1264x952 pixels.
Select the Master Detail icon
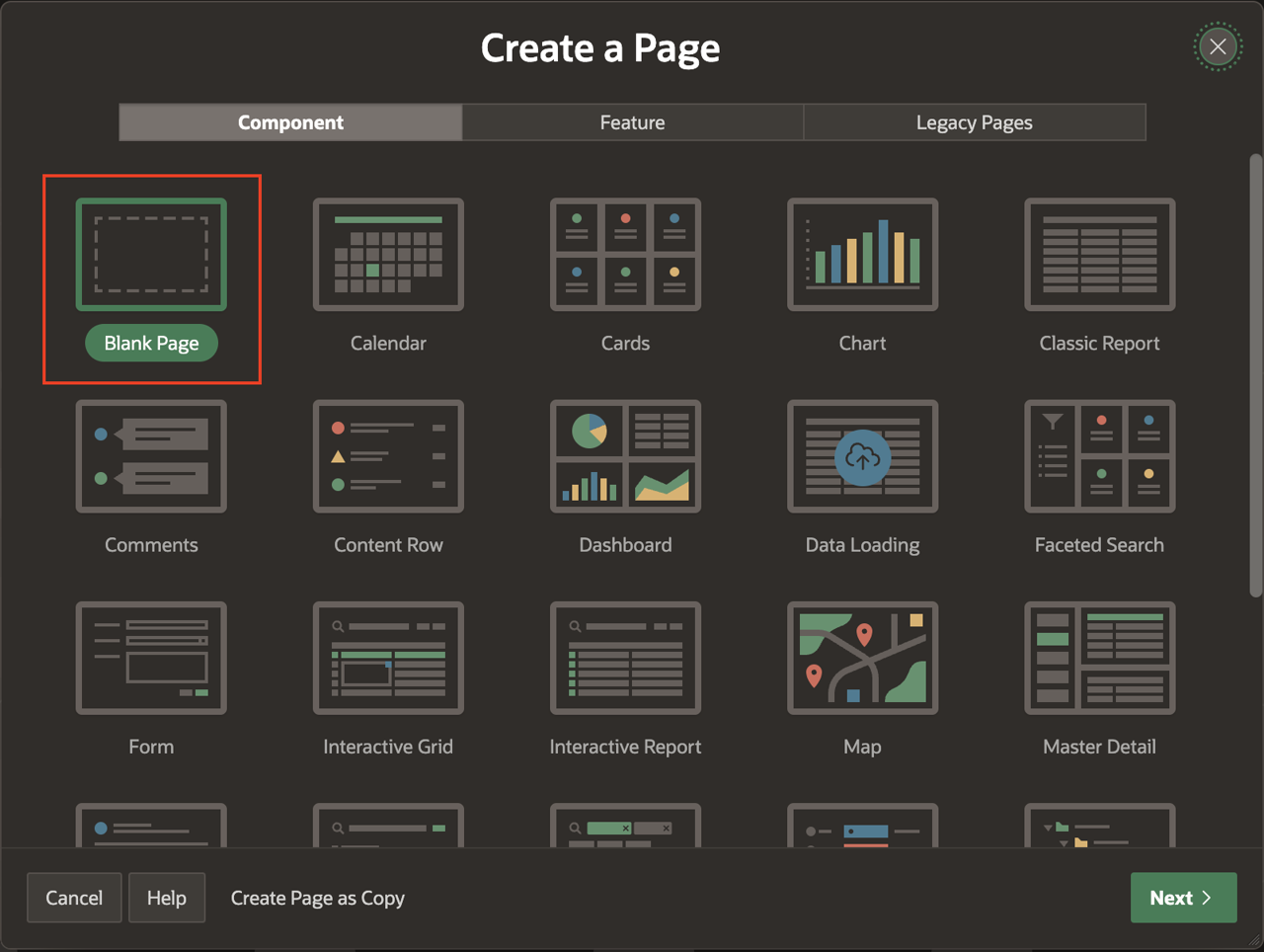coord(1099,658)
